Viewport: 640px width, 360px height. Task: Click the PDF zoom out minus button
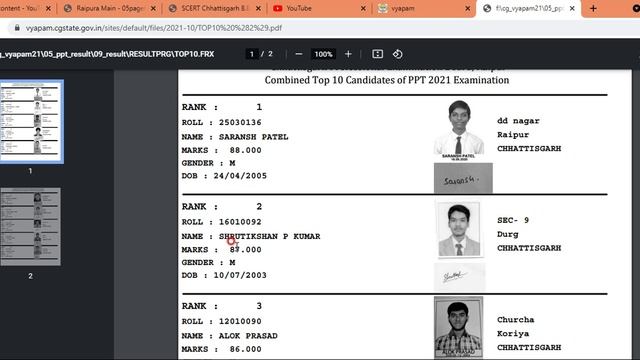(299, 54)
